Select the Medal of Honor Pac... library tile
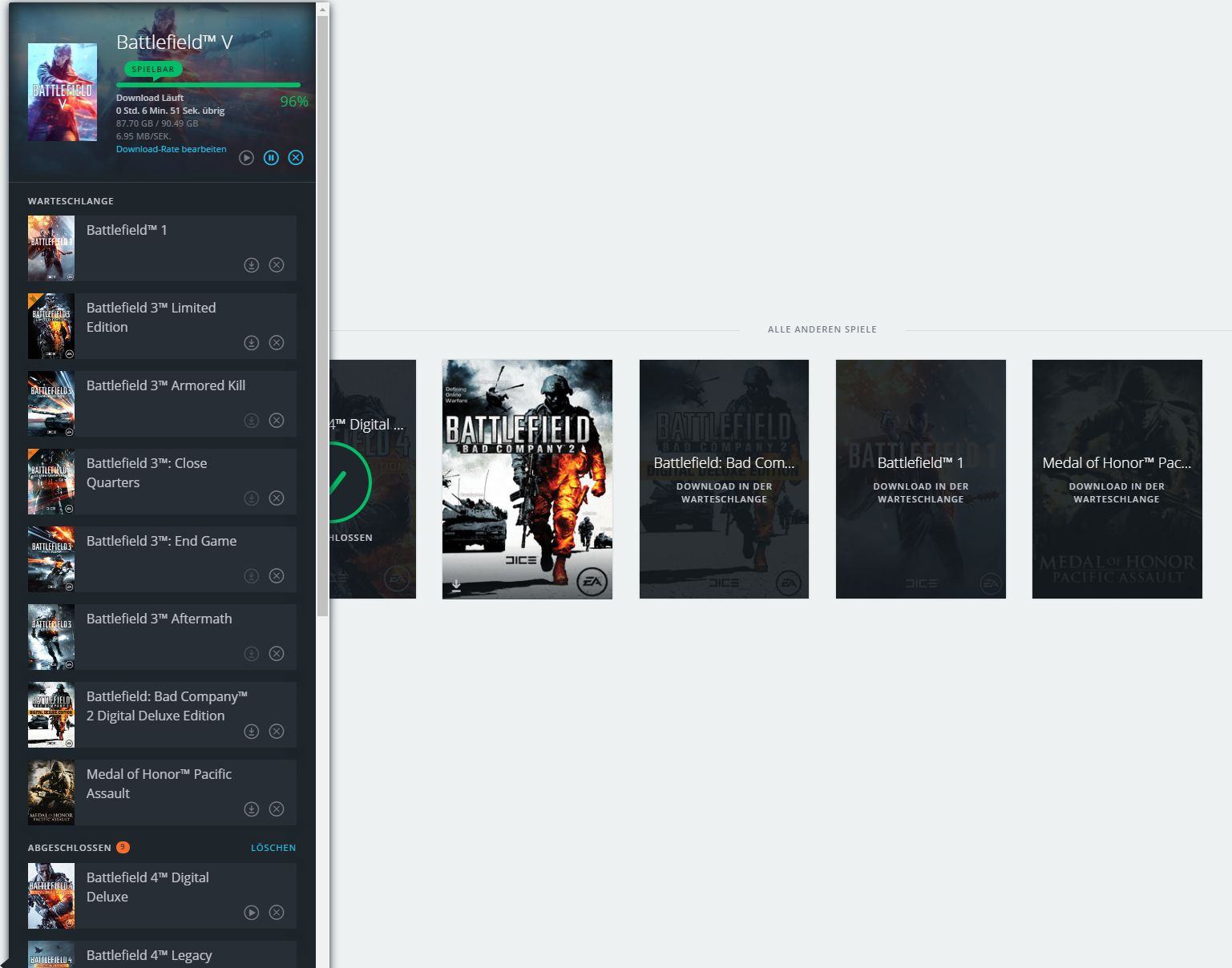 tap(1117, 479)
